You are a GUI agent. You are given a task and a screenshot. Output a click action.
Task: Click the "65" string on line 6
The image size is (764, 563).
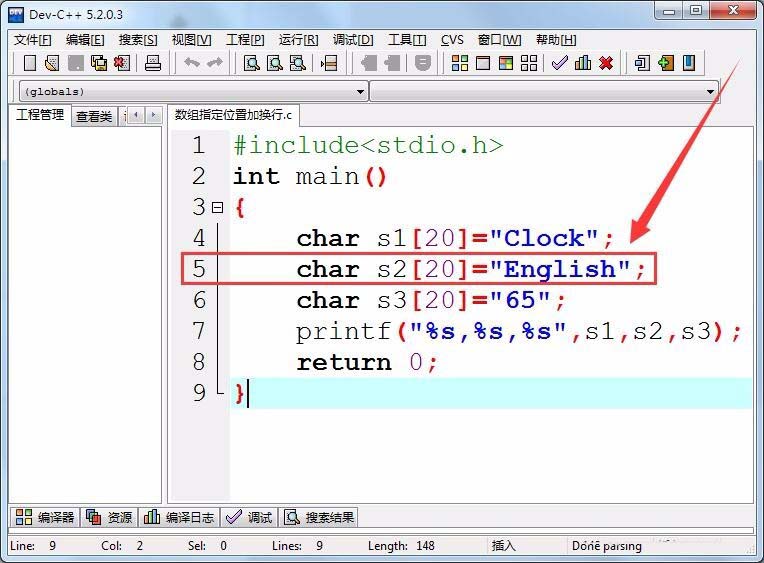click(520, 300)
